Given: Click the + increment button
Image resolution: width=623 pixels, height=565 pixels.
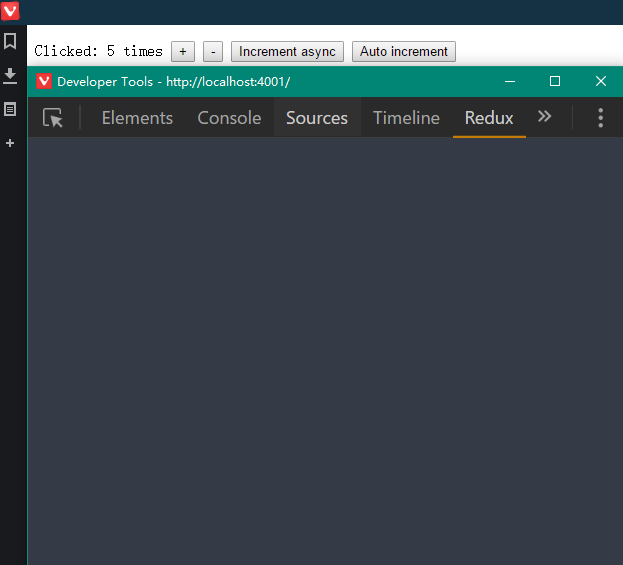Looking at the screenshot, I should pyautogui.click(x=183, y=51).
